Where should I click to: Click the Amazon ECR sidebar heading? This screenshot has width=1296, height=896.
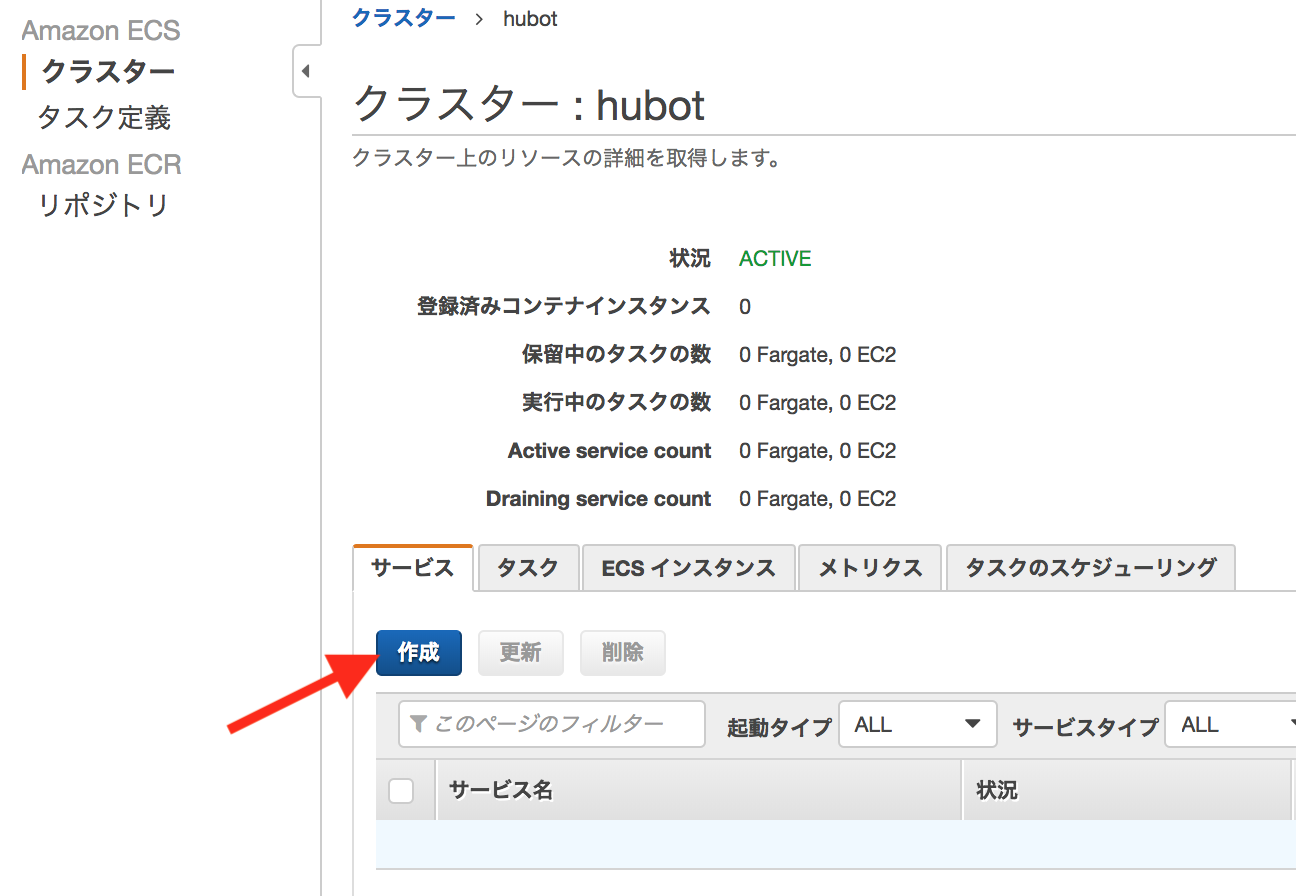coord(102,164)
